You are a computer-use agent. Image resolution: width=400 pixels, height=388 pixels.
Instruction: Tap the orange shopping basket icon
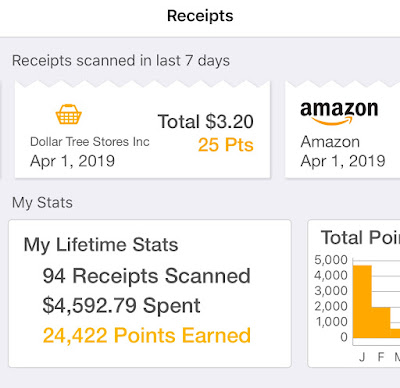coord(69,114)
